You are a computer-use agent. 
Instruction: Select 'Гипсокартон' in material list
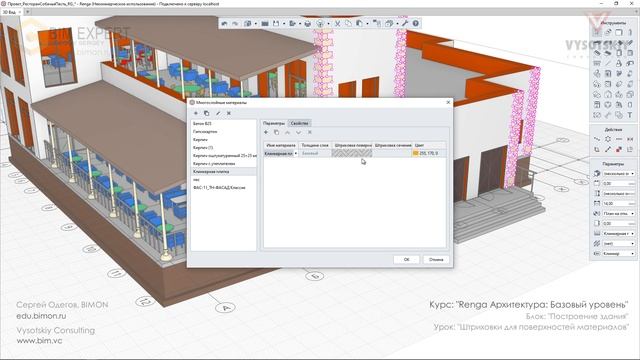[224, 131]
